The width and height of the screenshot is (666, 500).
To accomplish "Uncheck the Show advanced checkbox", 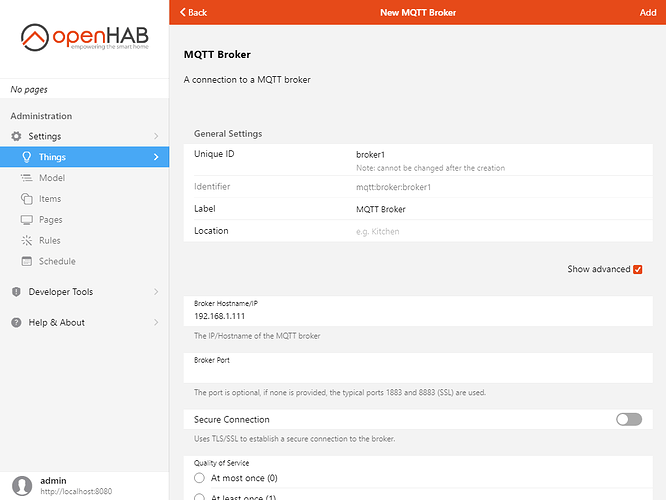I will pos(638,269).
